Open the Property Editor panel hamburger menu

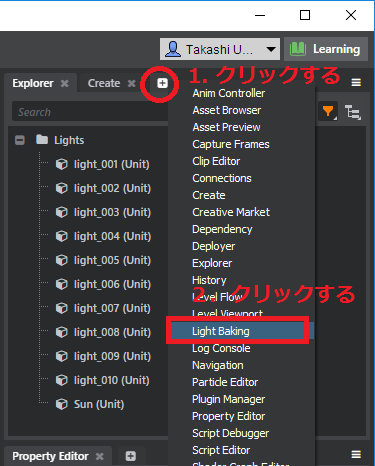click(356, 454)
